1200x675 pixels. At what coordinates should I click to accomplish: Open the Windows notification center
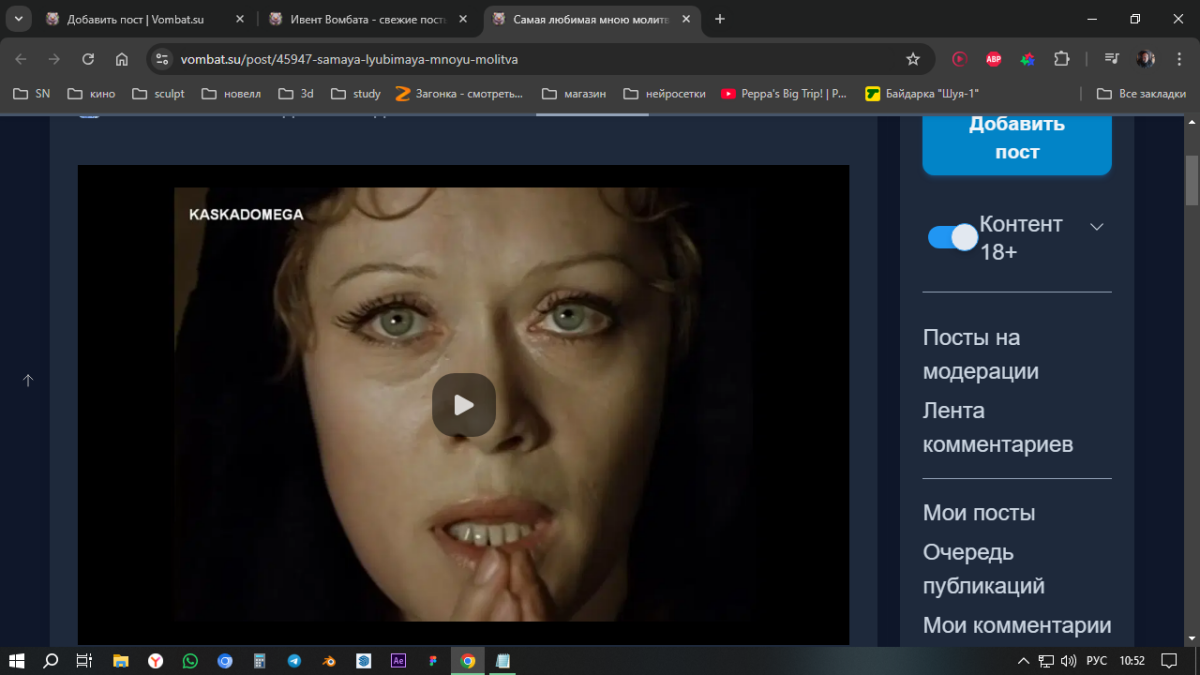click(x=1169, y=661)
